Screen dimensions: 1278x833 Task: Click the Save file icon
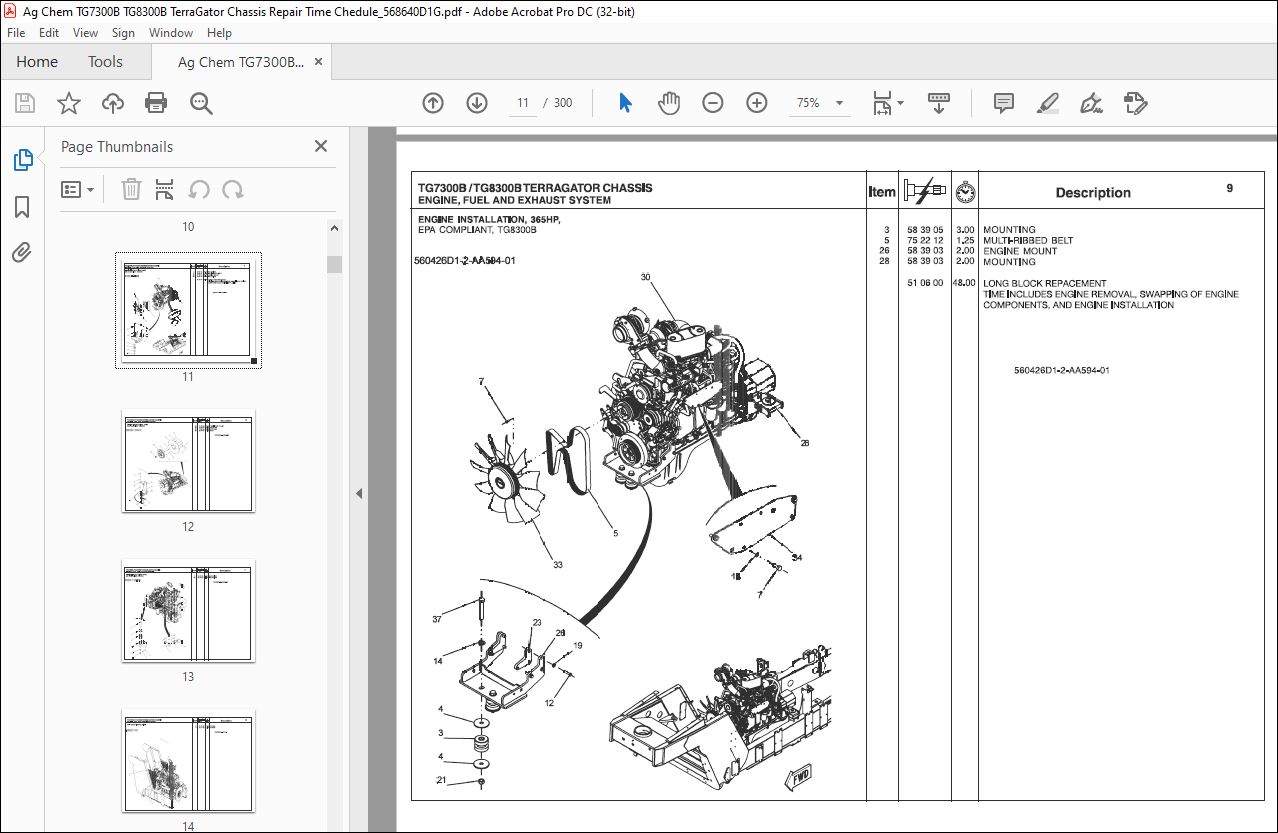pyautogui.click(x=25, y=103)
